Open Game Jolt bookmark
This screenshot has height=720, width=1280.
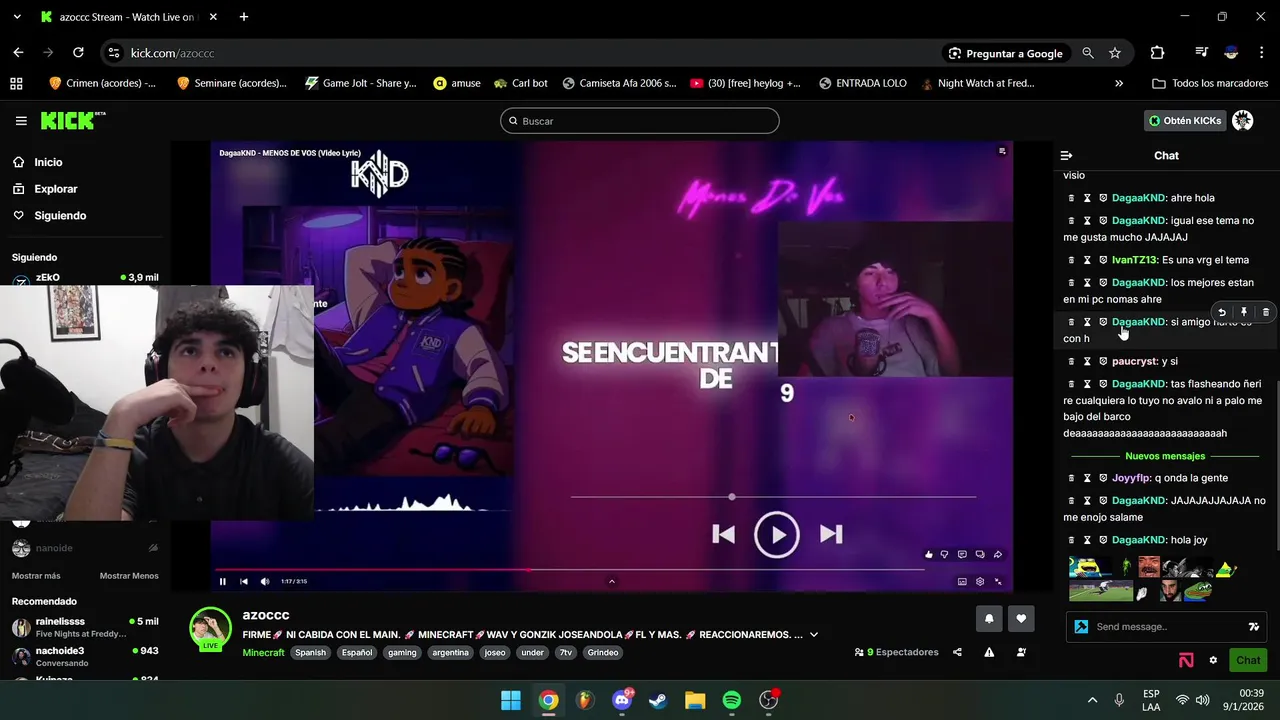click(360, 84)
